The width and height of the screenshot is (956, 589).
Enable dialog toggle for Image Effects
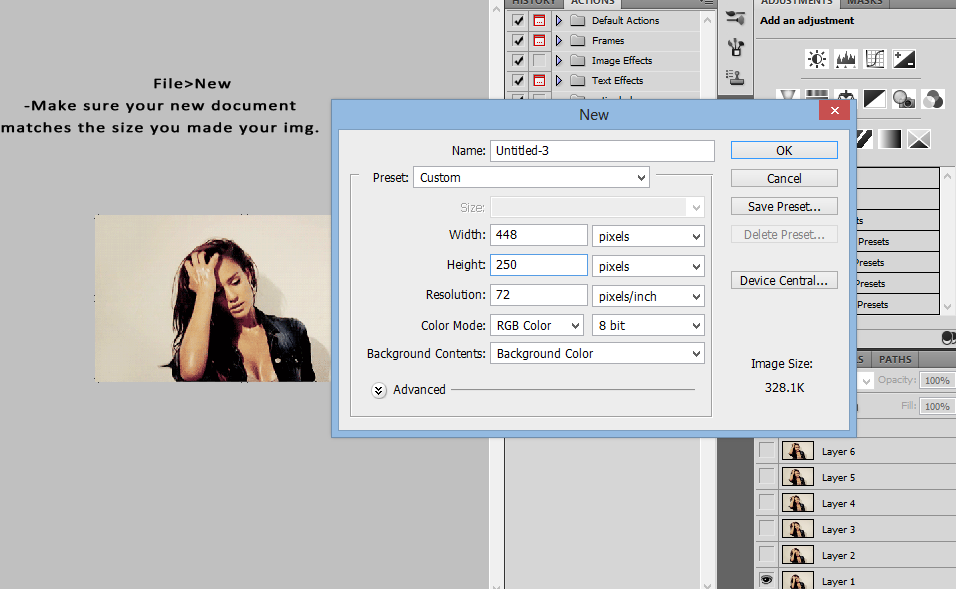click(539, 60)
